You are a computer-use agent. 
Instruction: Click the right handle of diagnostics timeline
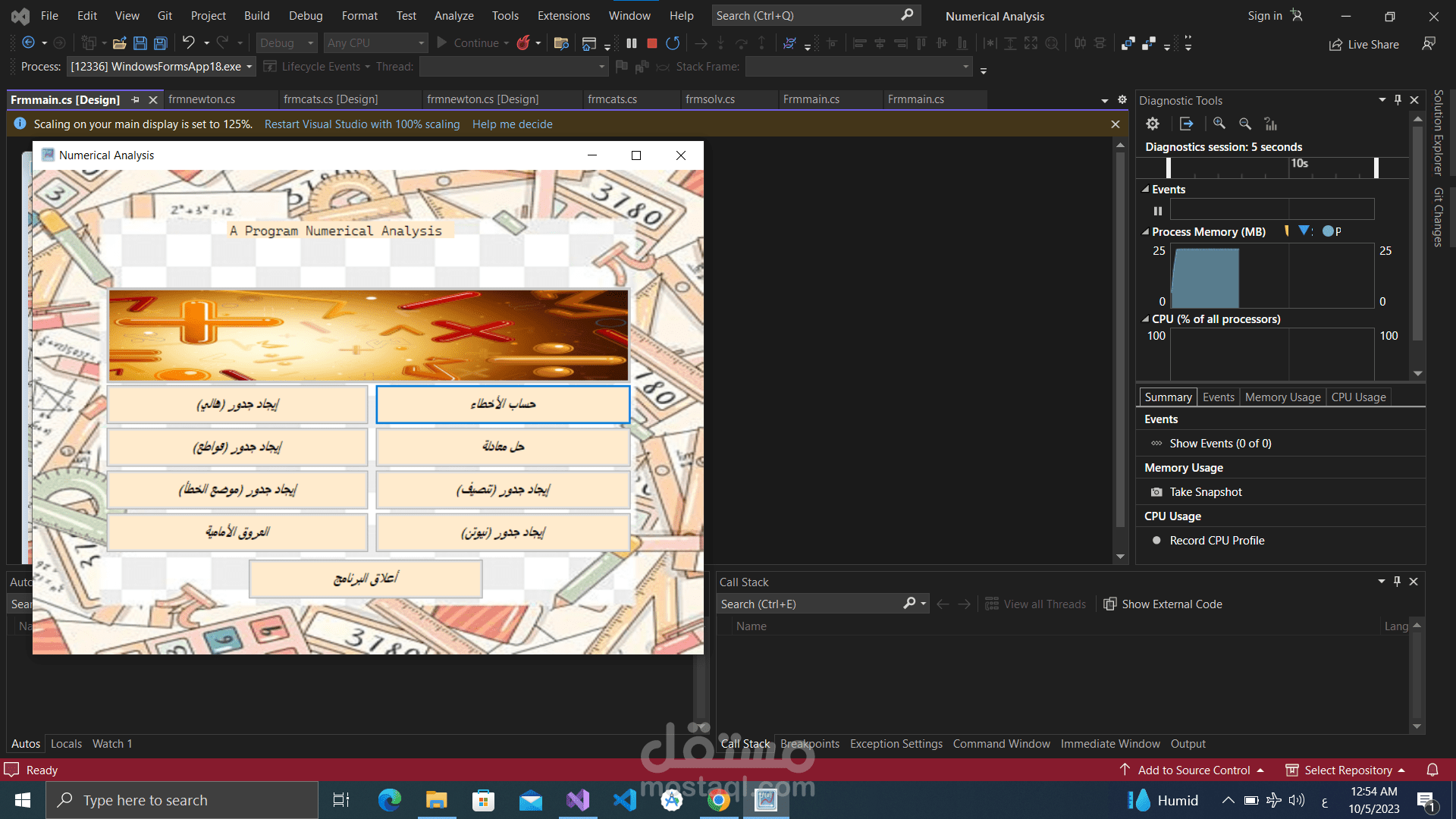(1376, 168)
